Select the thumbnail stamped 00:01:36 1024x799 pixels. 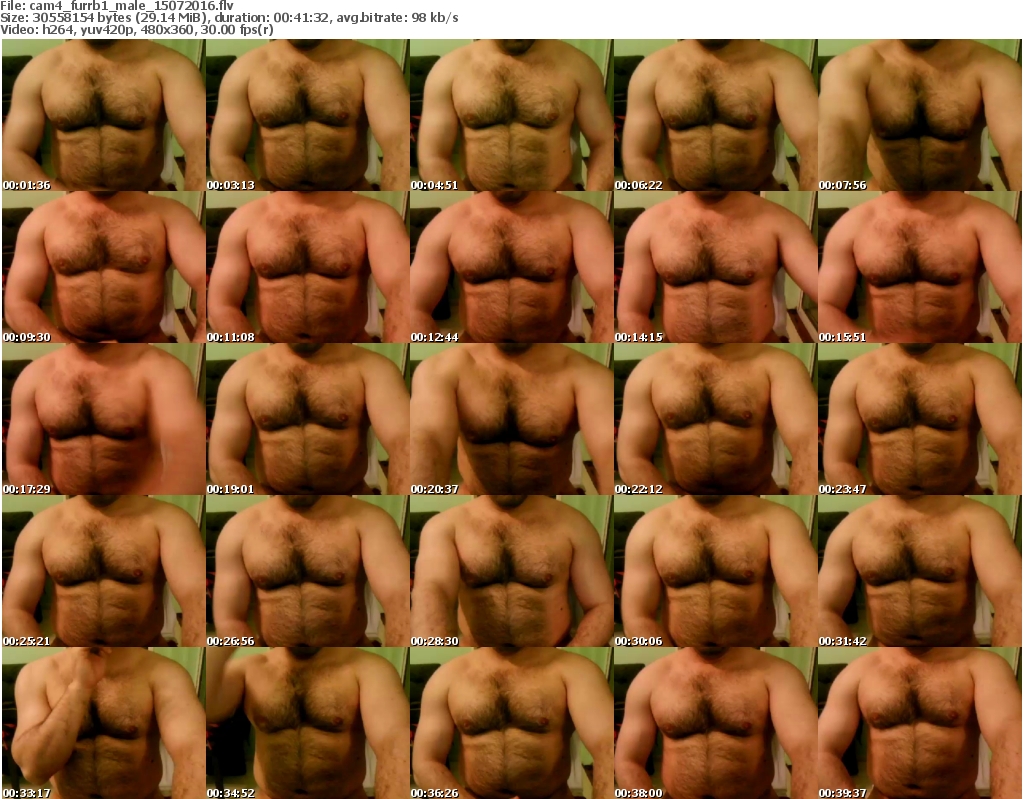tap(103, 114)
